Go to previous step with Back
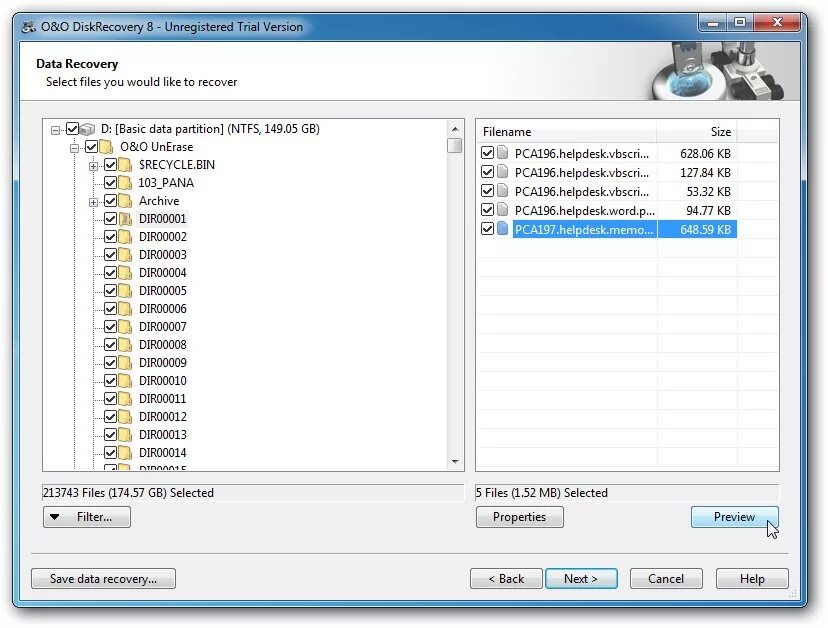Screen dimensions: 828x628 point(506,578)
